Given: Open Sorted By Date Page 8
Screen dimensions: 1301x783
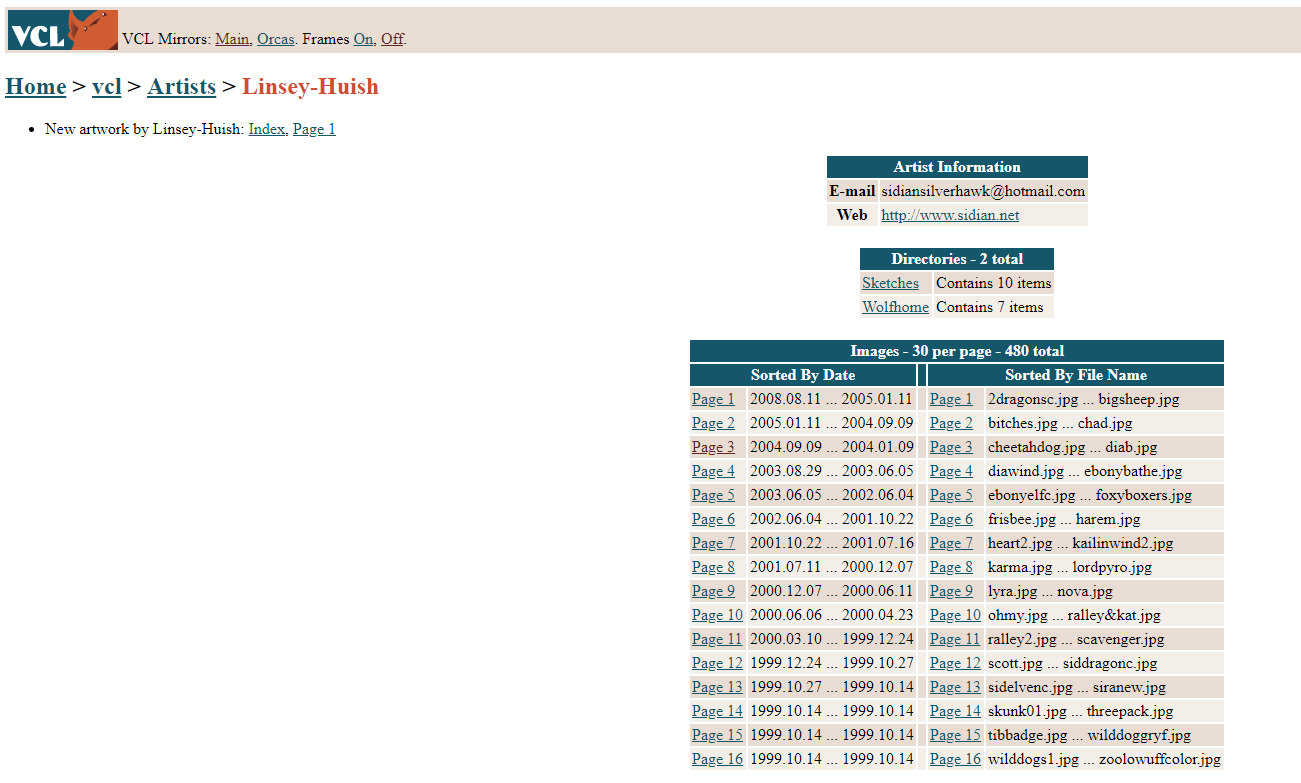Looking at the screenshot, I should (713, 567).
